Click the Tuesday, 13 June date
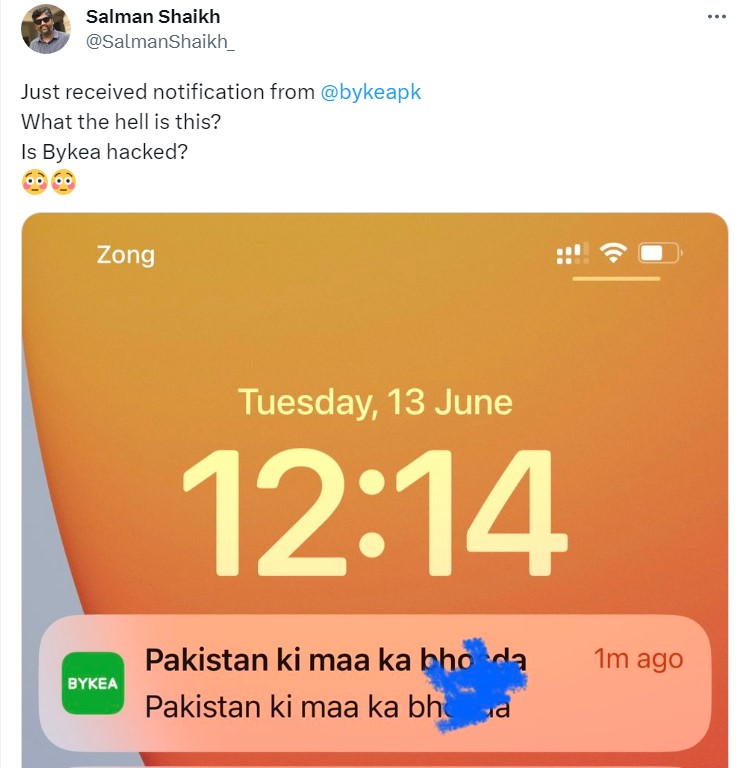Image resolution: width=746 pixels, height=768 pixels. pos(375,403)
